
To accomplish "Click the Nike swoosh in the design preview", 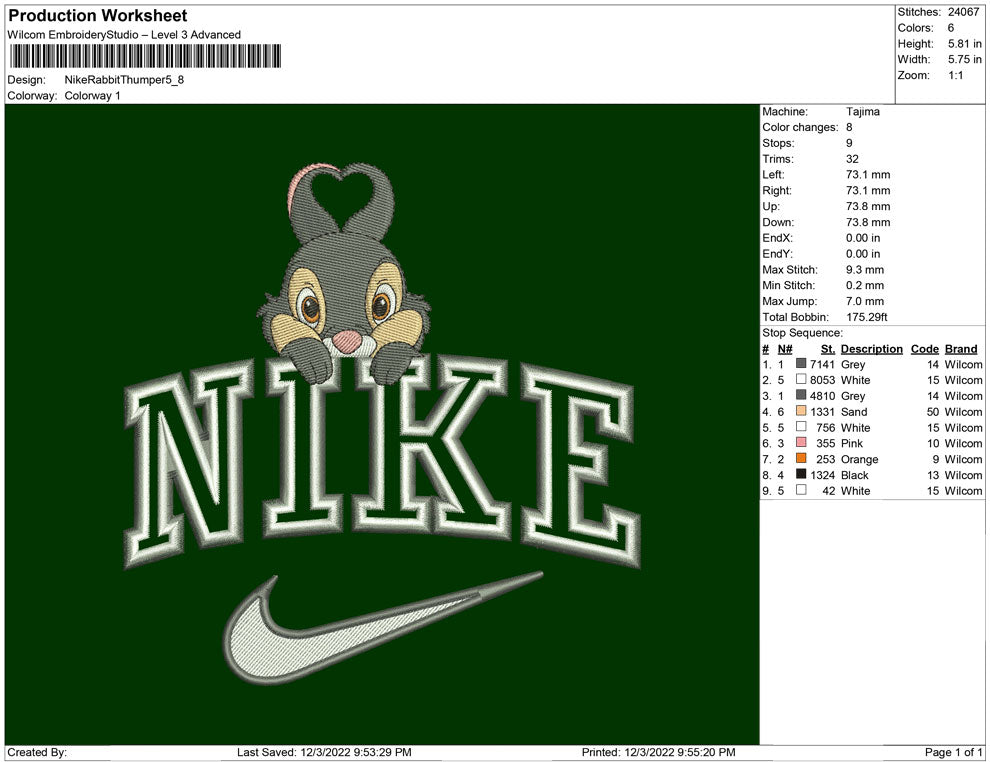I will (x=382, y=628).
